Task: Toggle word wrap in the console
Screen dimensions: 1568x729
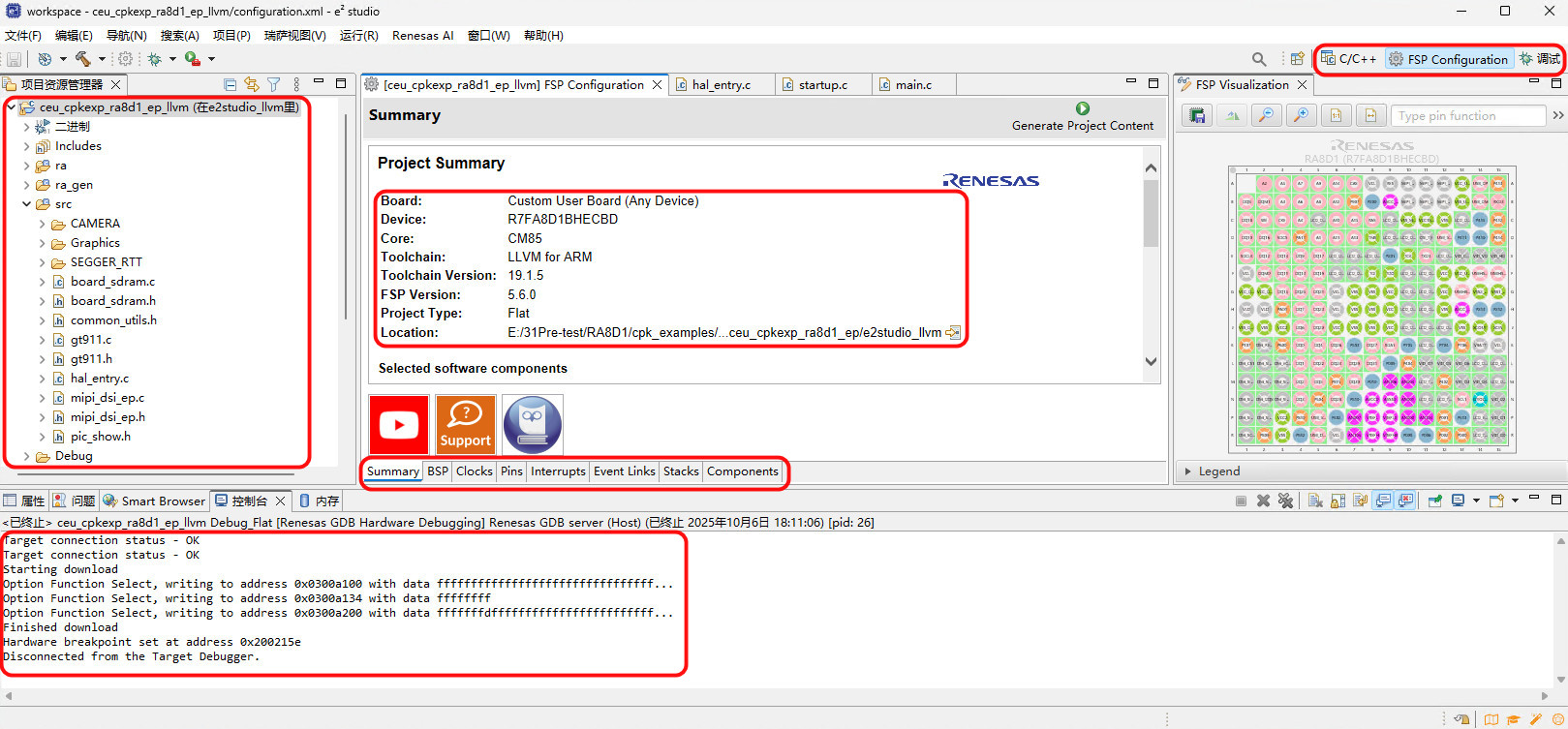Action: 1361,501
